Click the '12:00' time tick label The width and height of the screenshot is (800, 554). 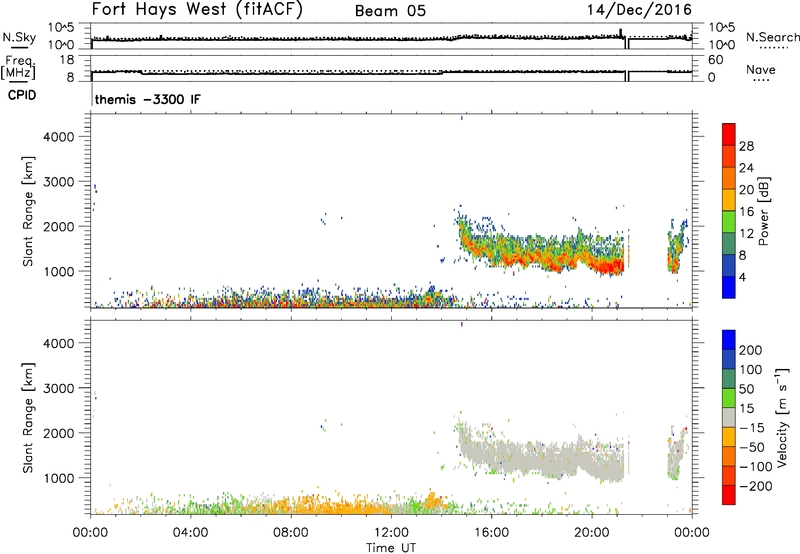391,533
